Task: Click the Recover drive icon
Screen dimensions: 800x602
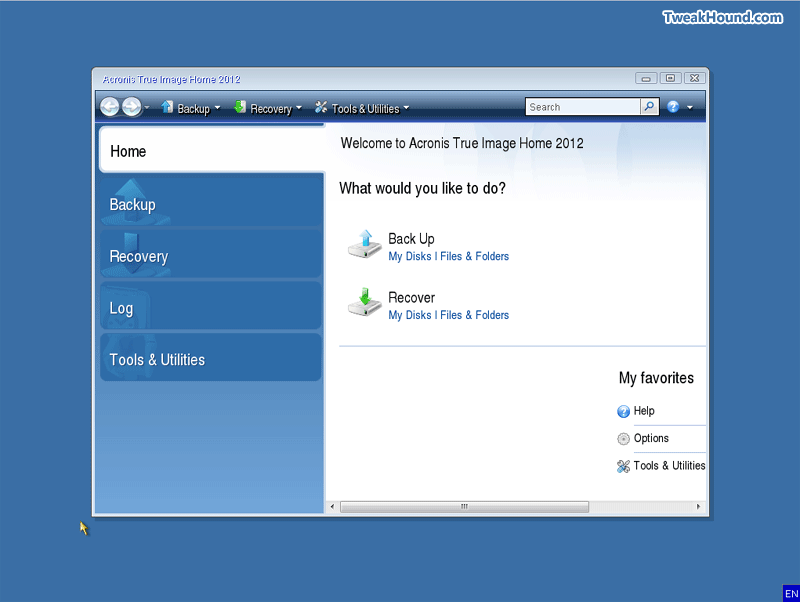Action: [365, 303]
